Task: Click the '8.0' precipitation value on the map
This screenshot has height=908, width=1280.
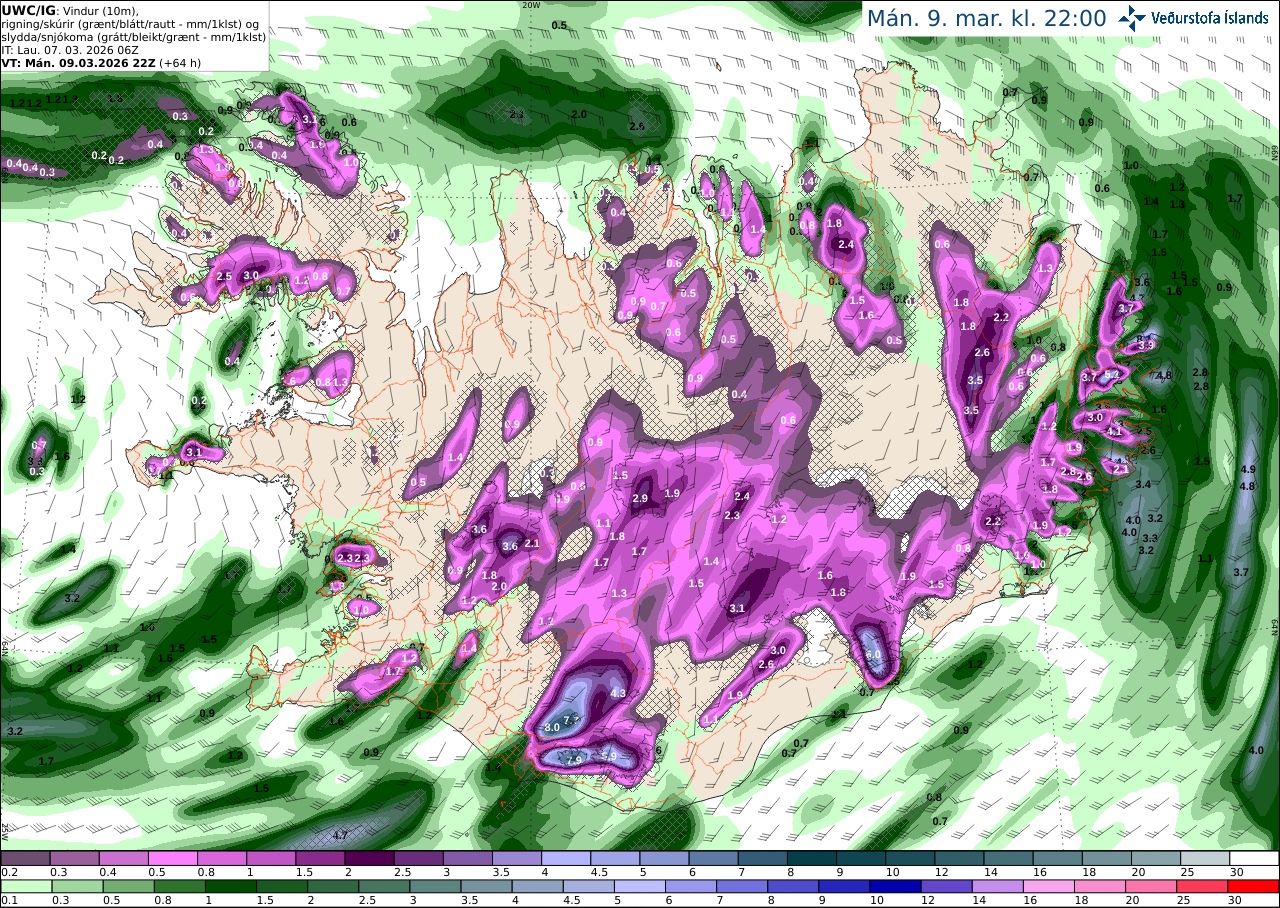Action: pyautogui.click(x=551, y=727)
